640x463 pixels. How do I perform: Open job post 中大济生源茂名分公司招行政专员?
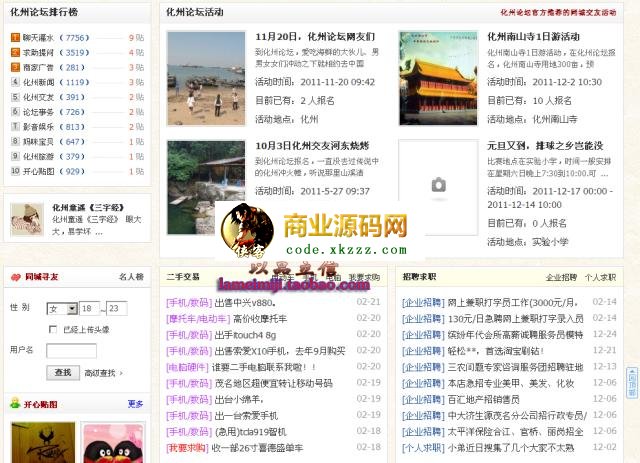[517, 416]
